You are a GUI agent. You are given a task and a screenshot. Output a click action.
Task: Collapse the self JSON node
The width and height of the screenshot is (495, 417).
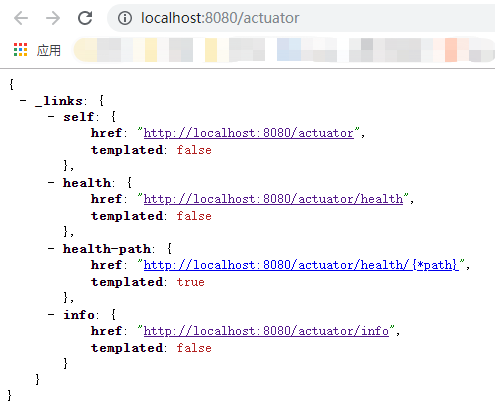point(51,116)
